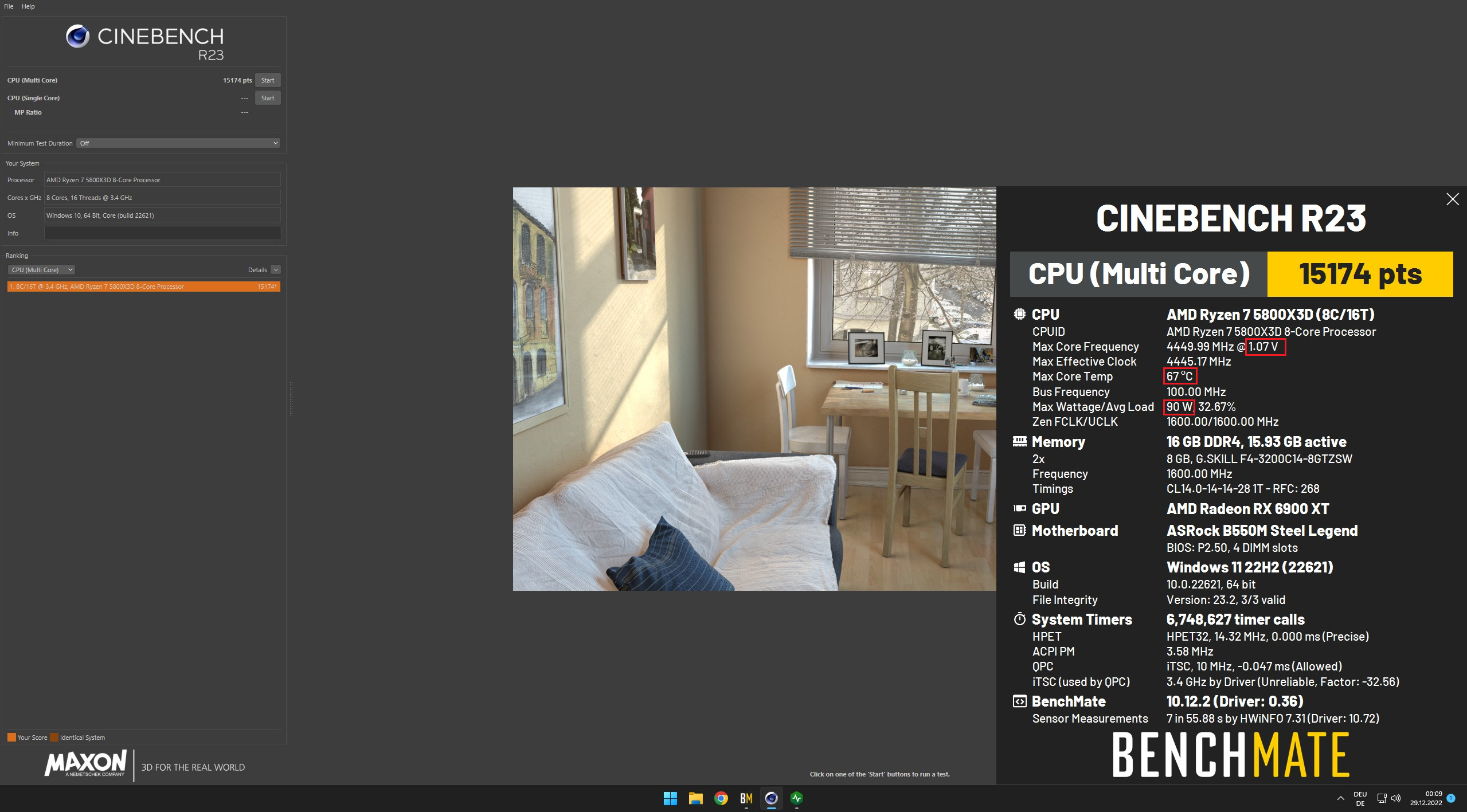1467x812 pixels.
Task: Open BenchMate app from the taskbar
Action: 746,798
